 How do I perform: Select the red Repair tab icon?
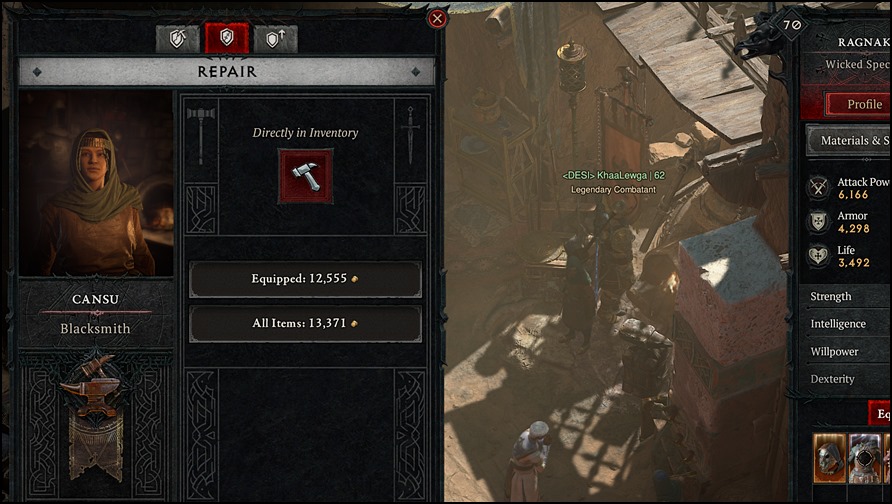pos(226,38)
